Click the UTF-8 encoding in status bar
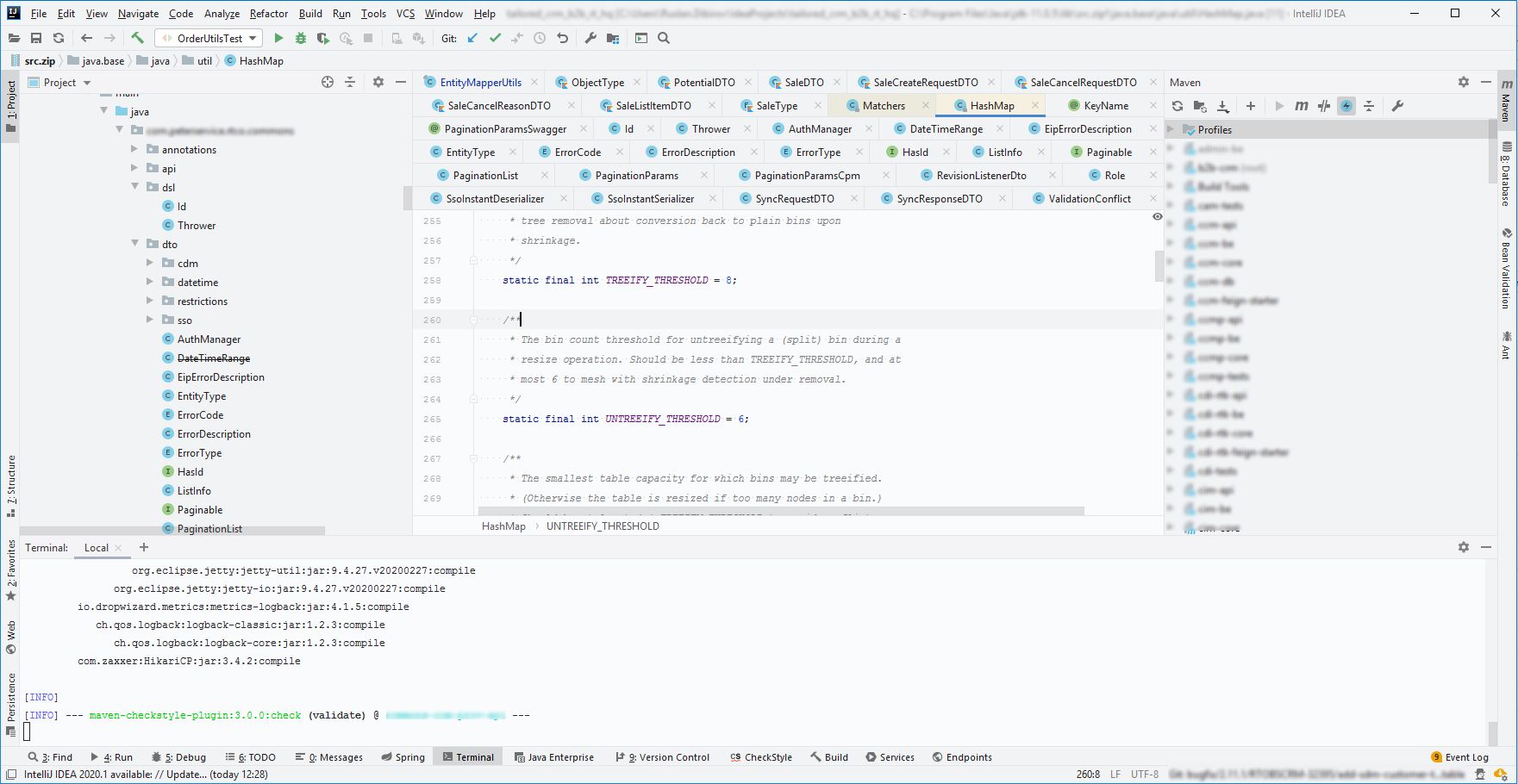Viewport: 1518px width, 784px height. click(x=1145, y=775)
